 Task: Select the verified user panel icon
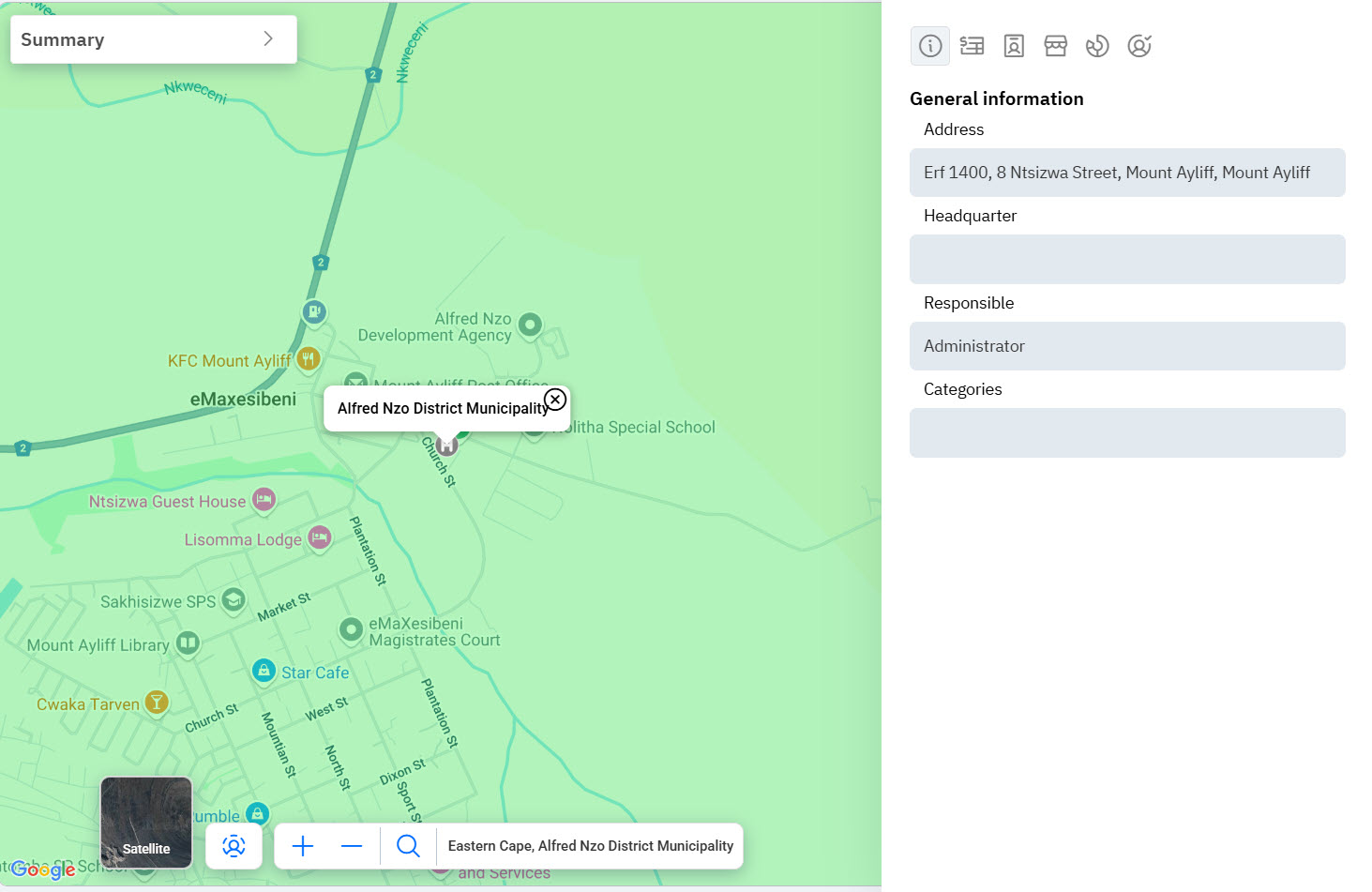(x=1139, y=45)
